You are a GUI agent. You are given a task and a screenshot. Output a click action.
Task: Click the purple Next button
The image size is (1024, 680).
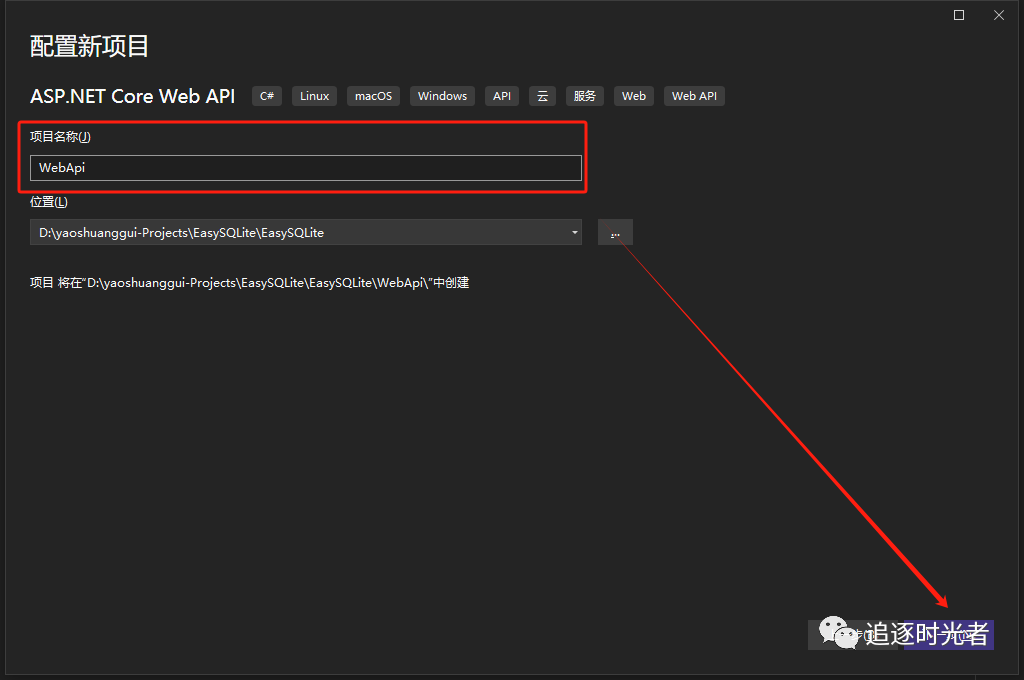948,634
